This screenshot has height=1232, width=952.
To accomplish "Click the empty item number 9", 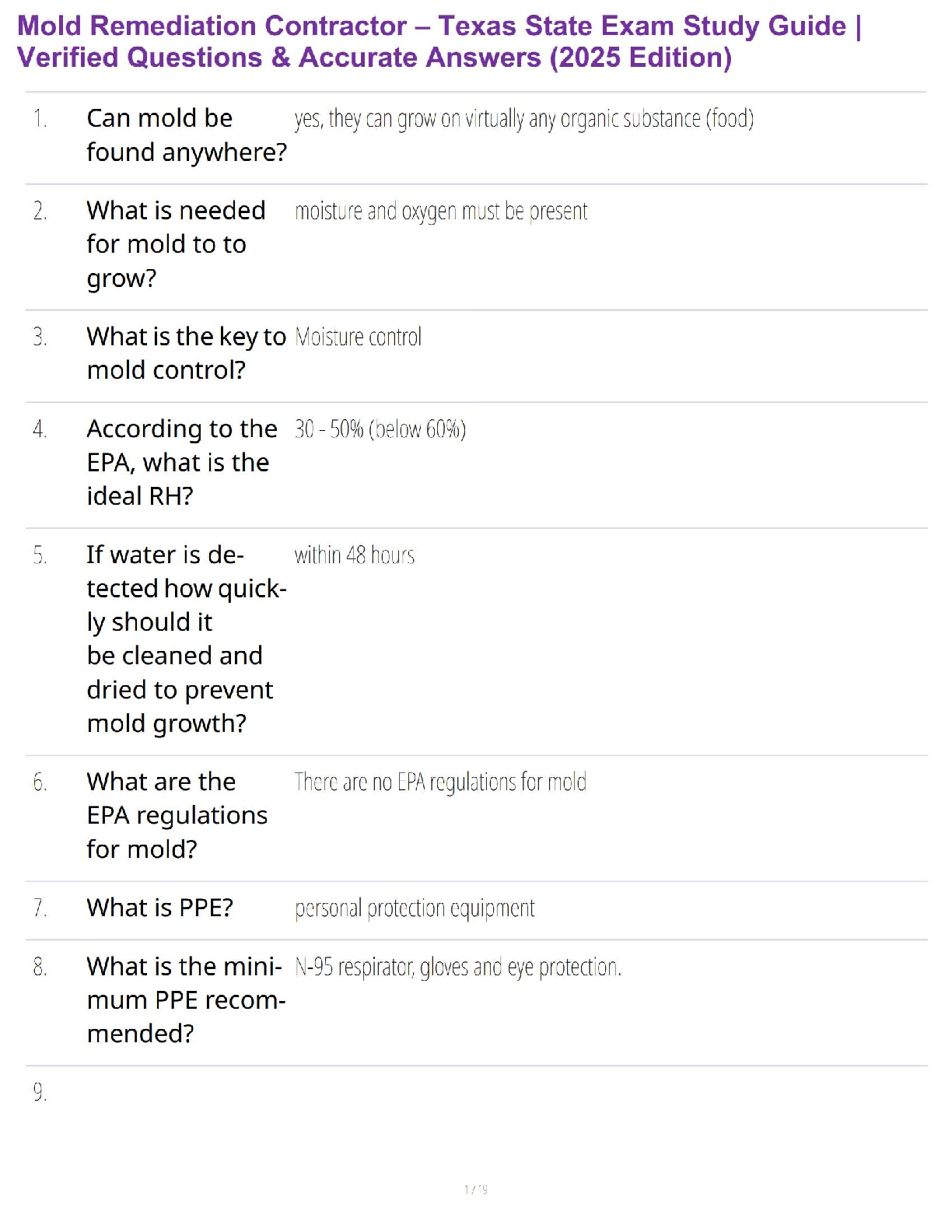I will click(40, 1093).
